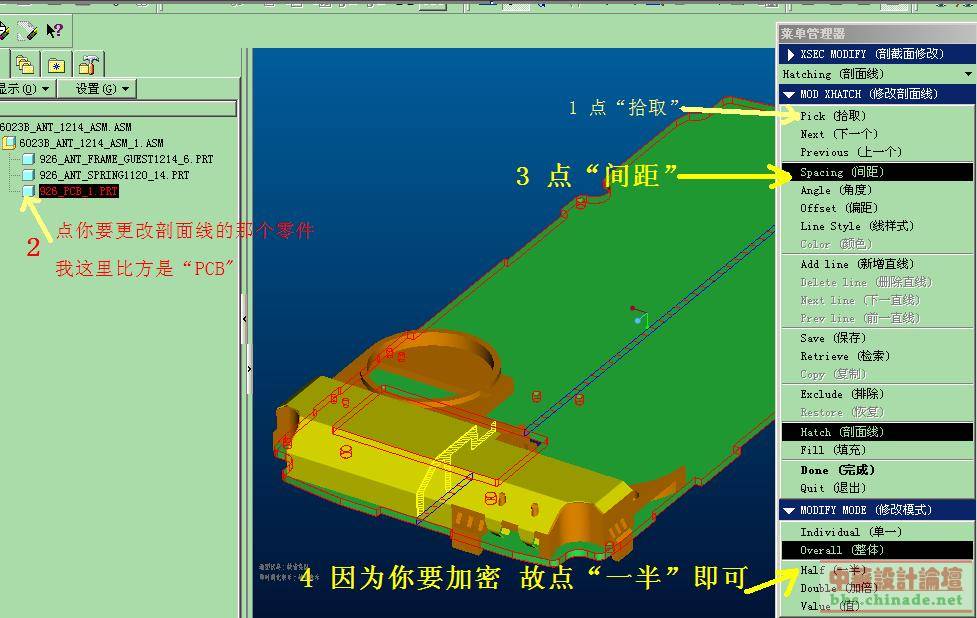
Task: Open the hammer connections navigator tab
Action: coord(88,64)
